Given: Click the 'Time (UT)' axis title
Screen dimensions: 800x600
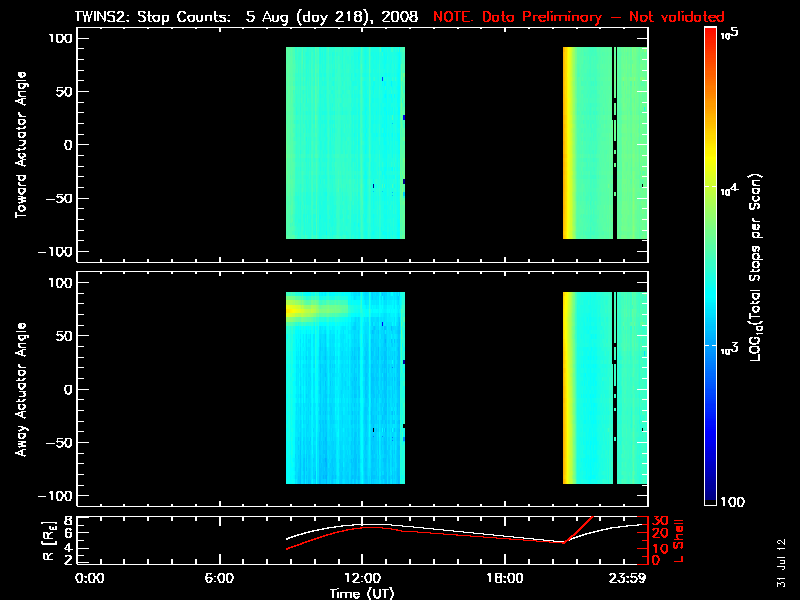Looking at the screenshot, I should (362, 593).
